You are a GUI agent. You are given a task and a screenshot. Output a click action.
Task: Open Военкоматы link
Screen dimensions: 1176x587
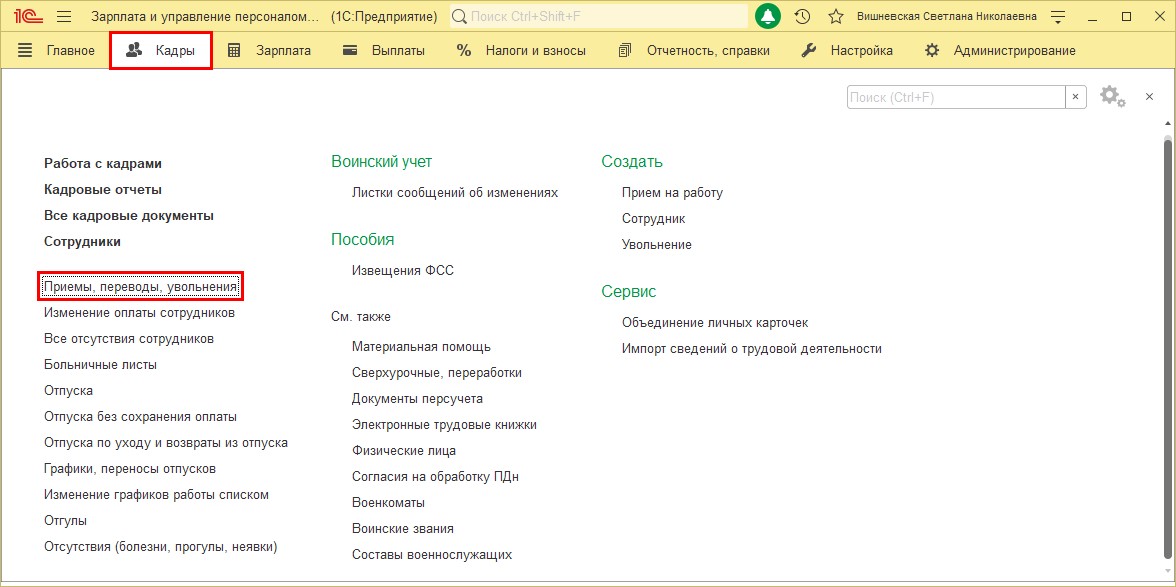388,503
